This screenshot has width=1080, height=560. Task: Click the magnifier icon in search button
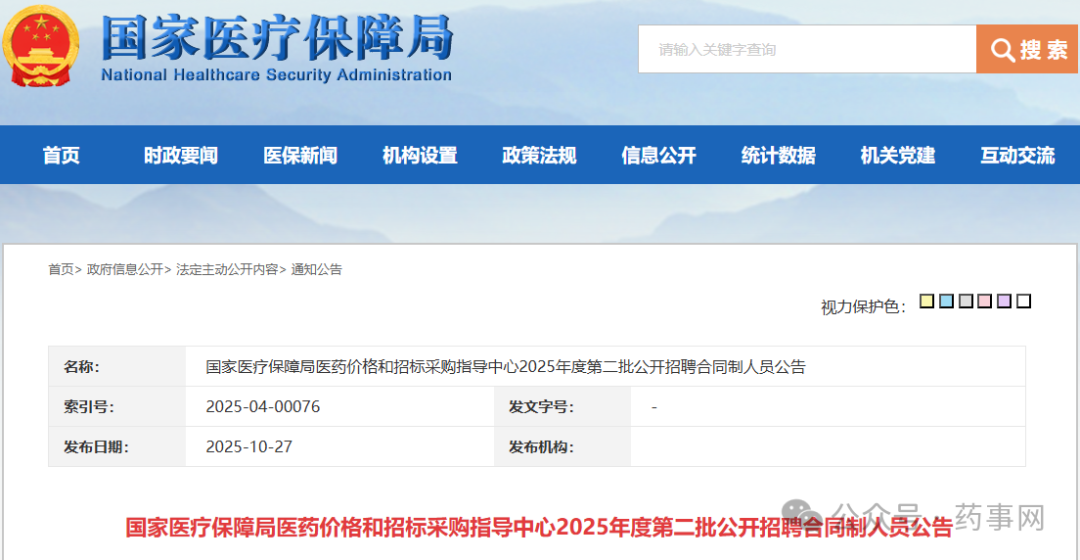pos(1001,50)
